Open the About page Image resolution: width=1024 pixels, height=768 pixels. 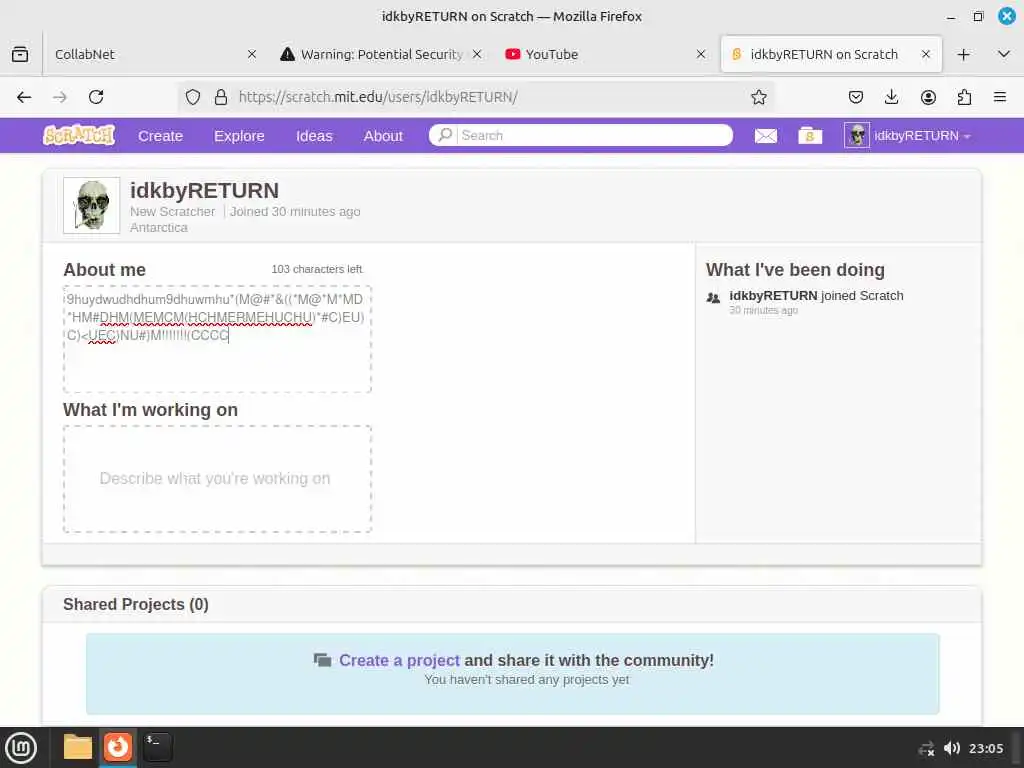383,136
